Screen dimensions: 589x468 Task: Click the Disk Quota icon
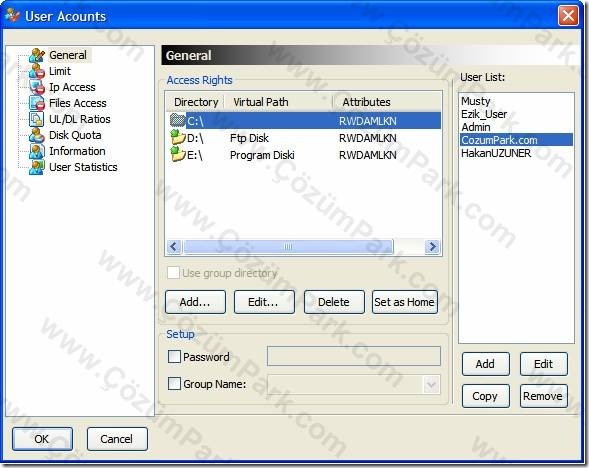(36, 135)
